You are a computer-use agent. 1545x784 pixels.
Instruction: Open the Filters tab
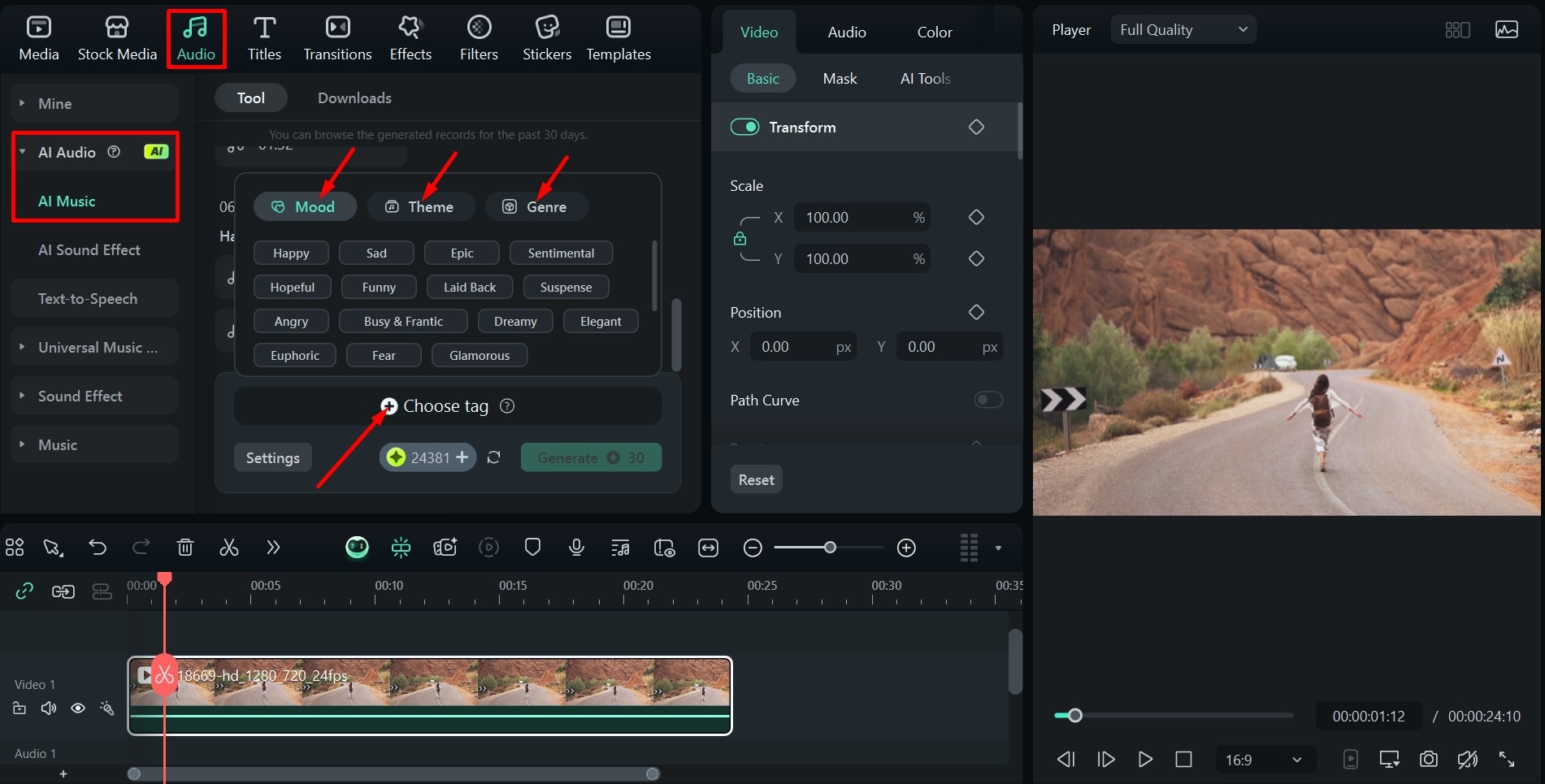click(x=479, y=38)
